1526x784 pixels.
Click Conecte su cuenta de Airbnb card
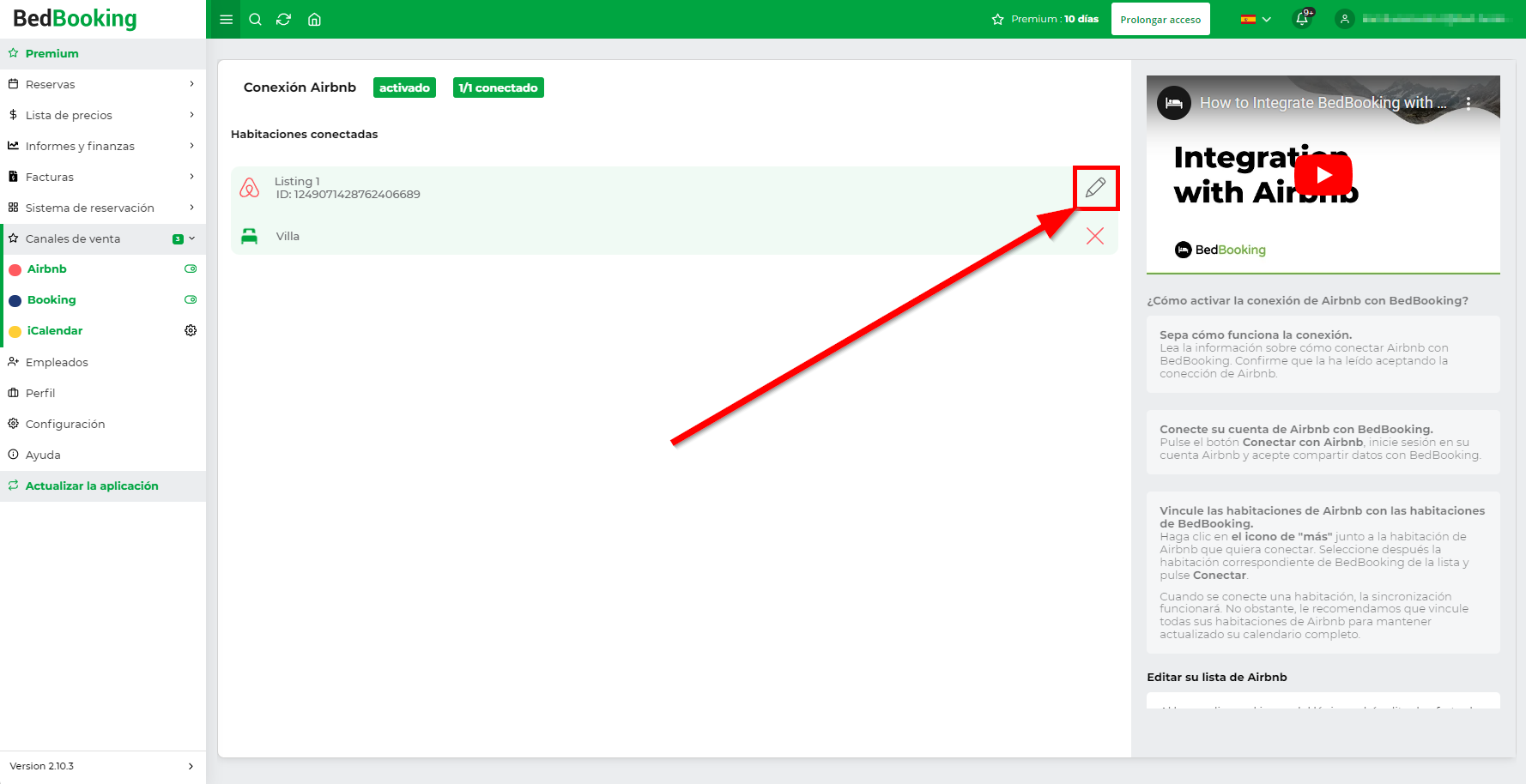(1323, 442)
